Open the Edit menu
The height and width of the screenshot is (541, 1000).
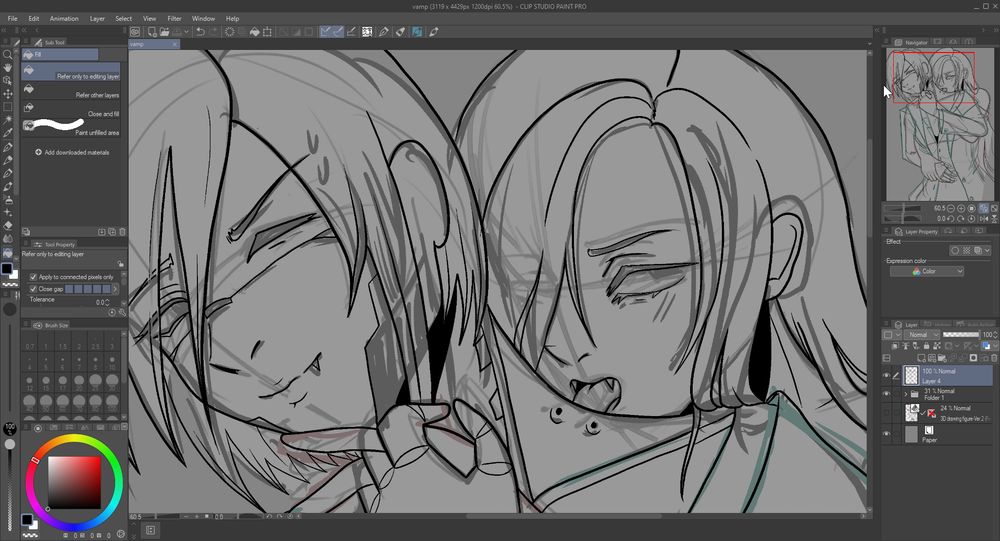pos(34,19)
